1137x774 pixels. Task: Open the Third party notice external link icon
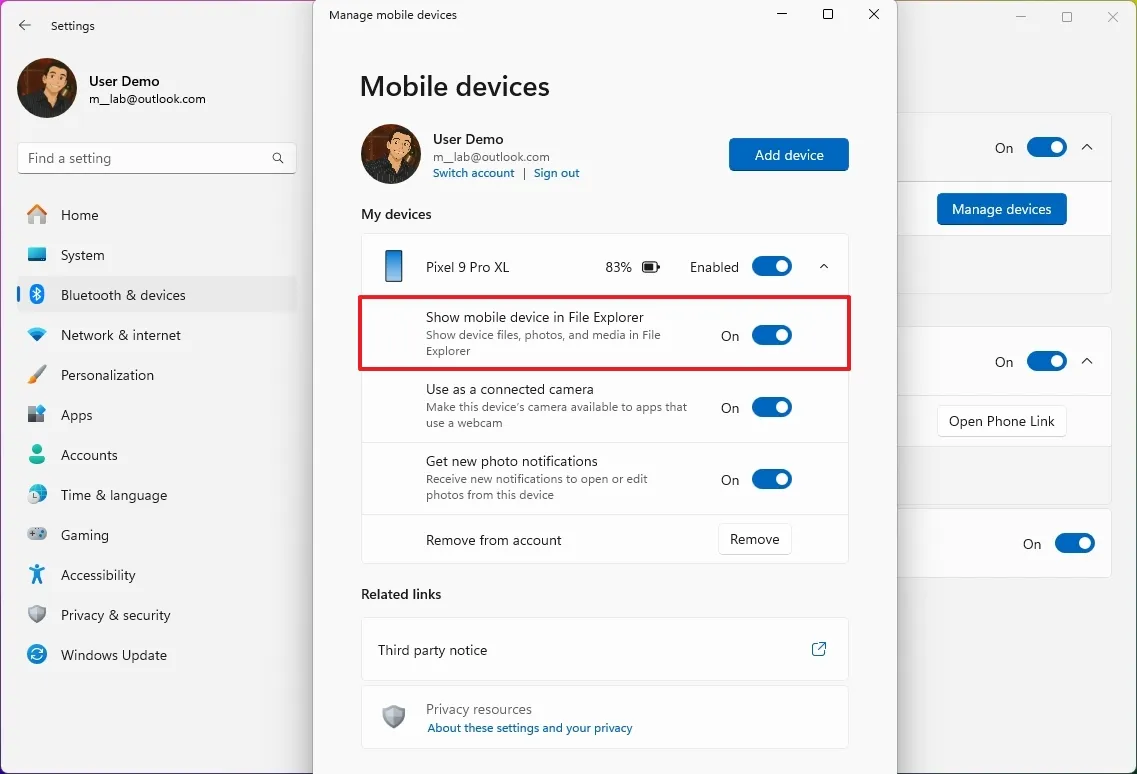pyautogui.click(x=818, y=649)
